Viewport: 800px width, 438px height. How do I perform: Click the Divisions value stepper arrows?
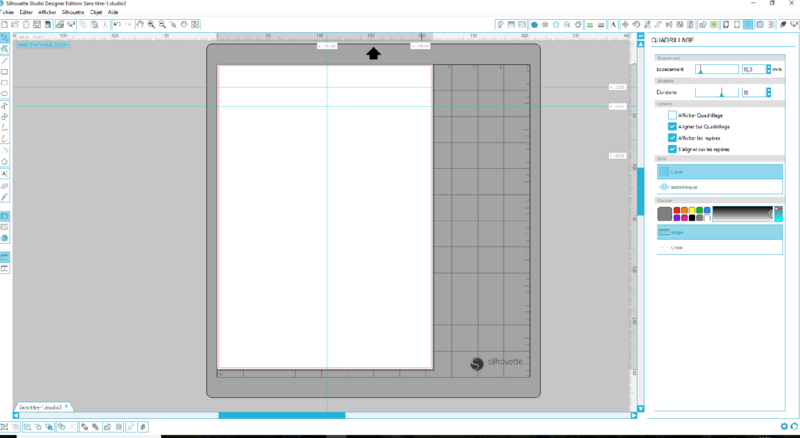click(x=769, y=92)
